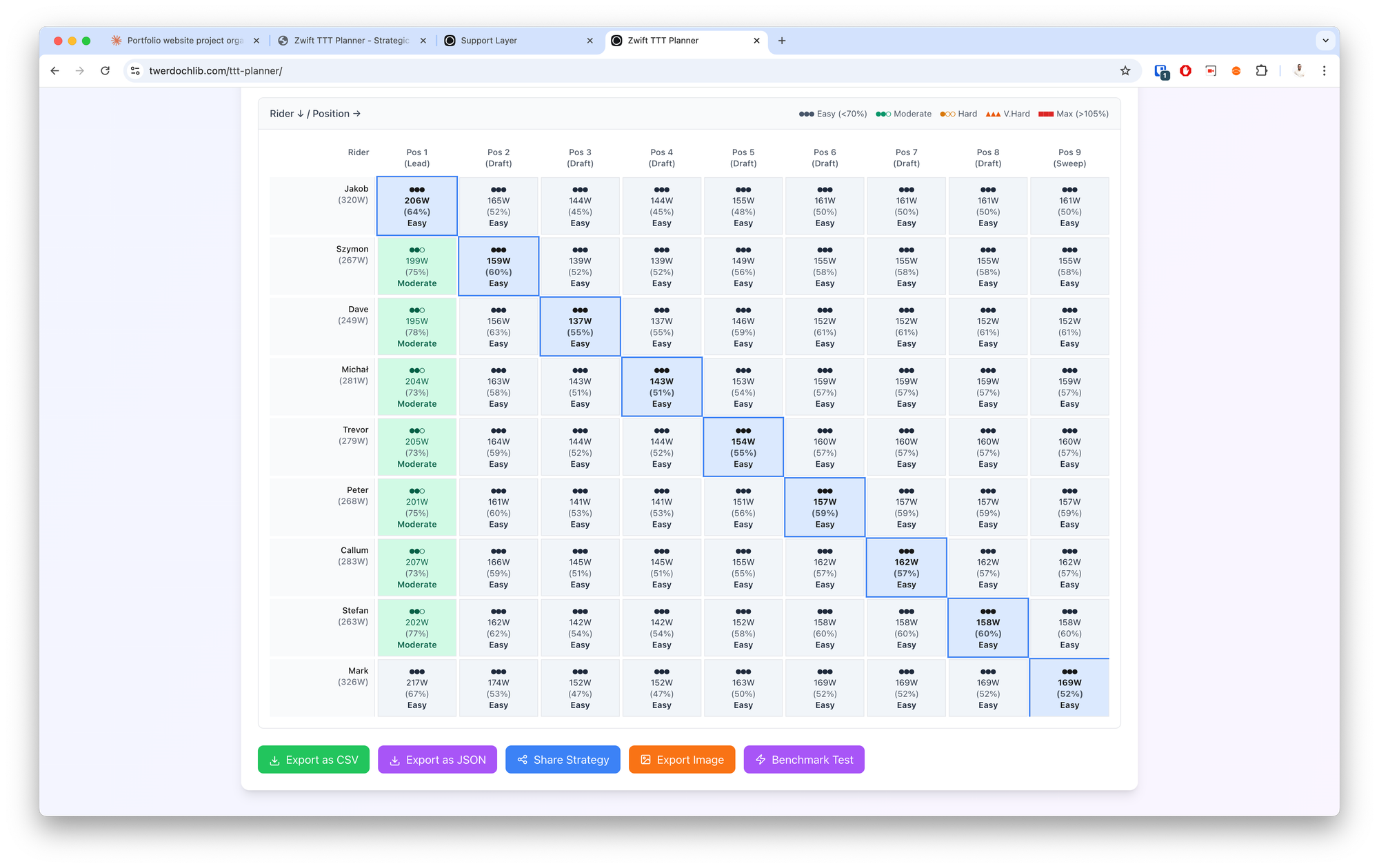Click the Benchmark Test button
The width and height of the screenshot is (1379, 868).
(x=804, y=759)
